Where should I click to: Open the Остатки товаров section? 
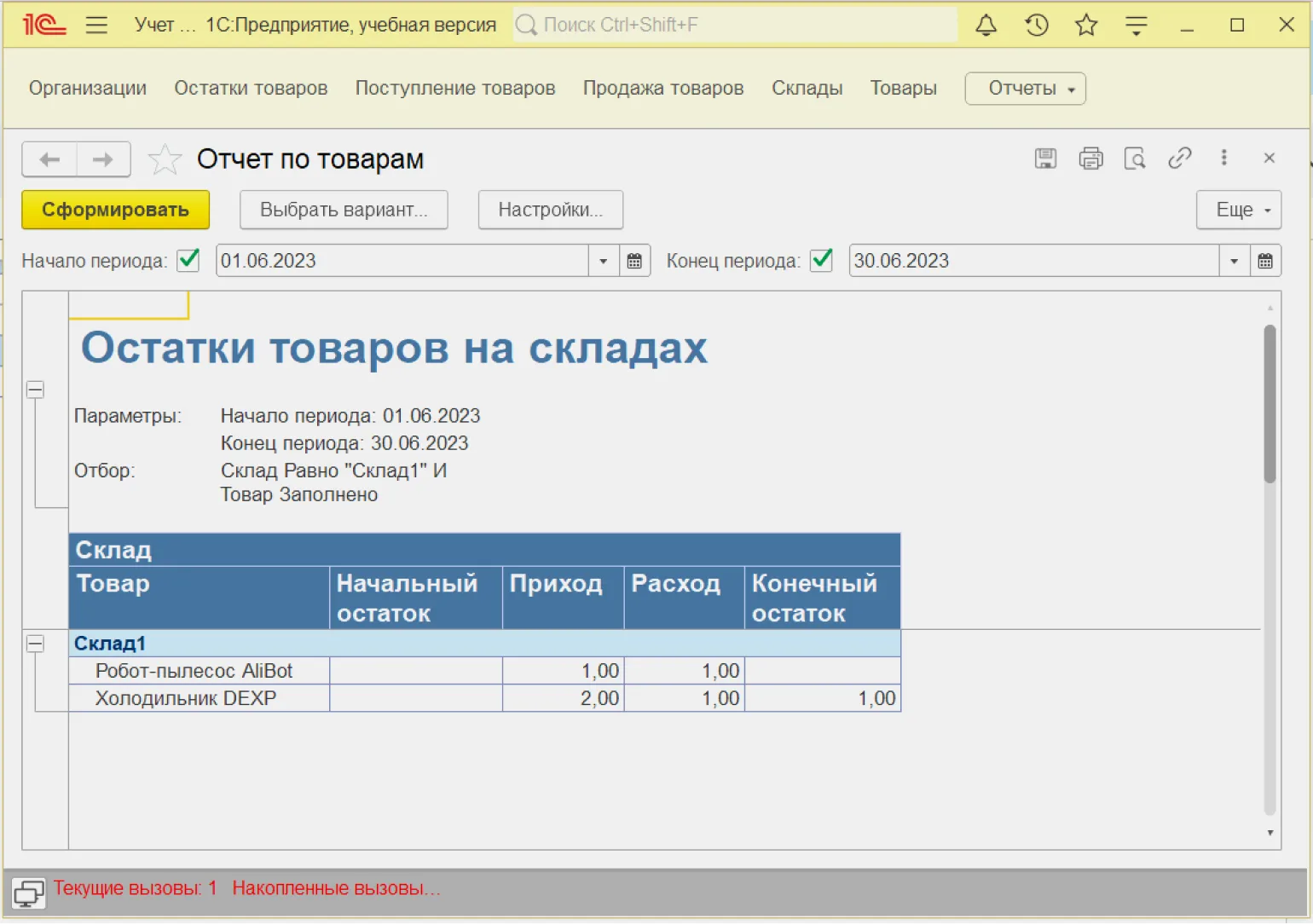pyautogui.click(x=251, y=89)
